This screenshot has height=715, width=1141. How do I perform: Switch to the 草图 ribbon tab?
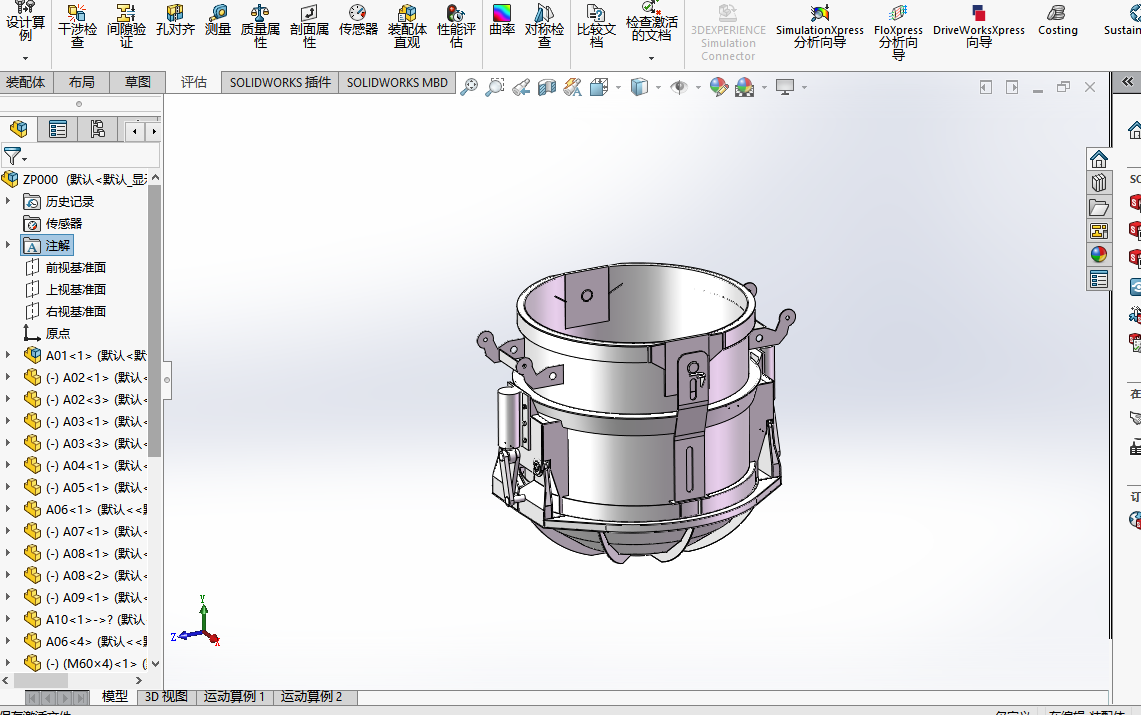138,82
